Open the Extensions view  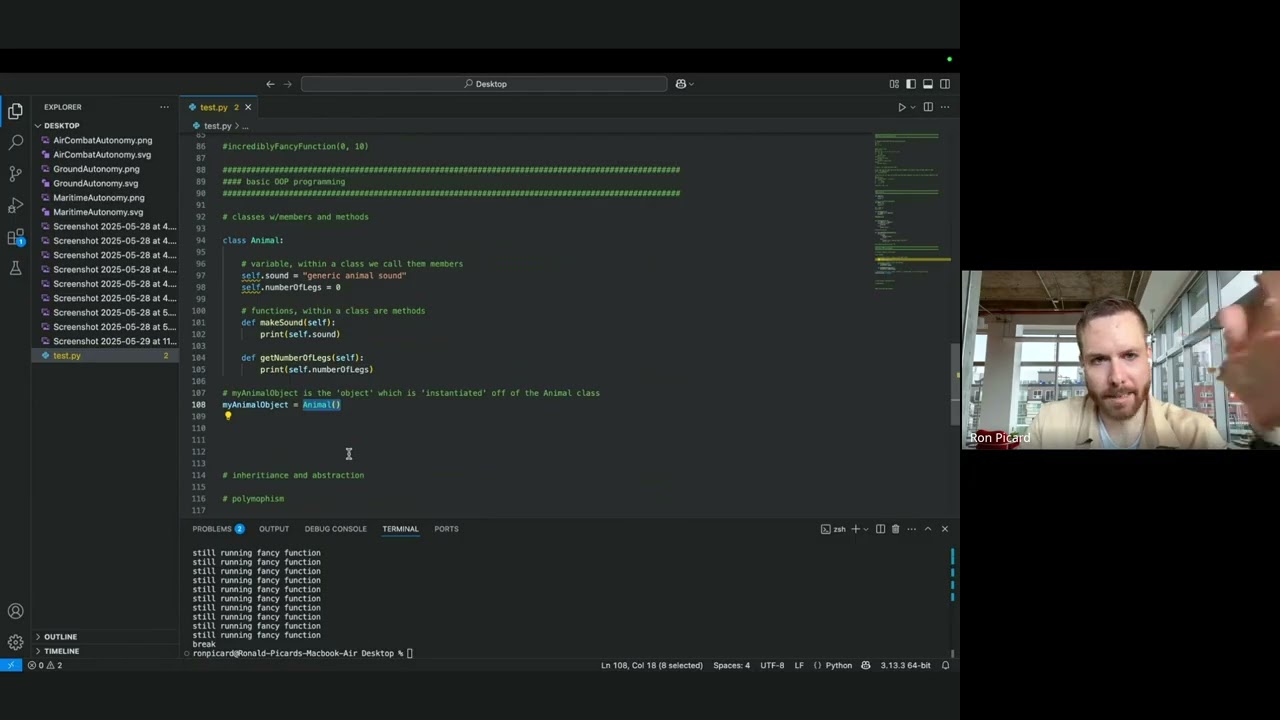15,237
